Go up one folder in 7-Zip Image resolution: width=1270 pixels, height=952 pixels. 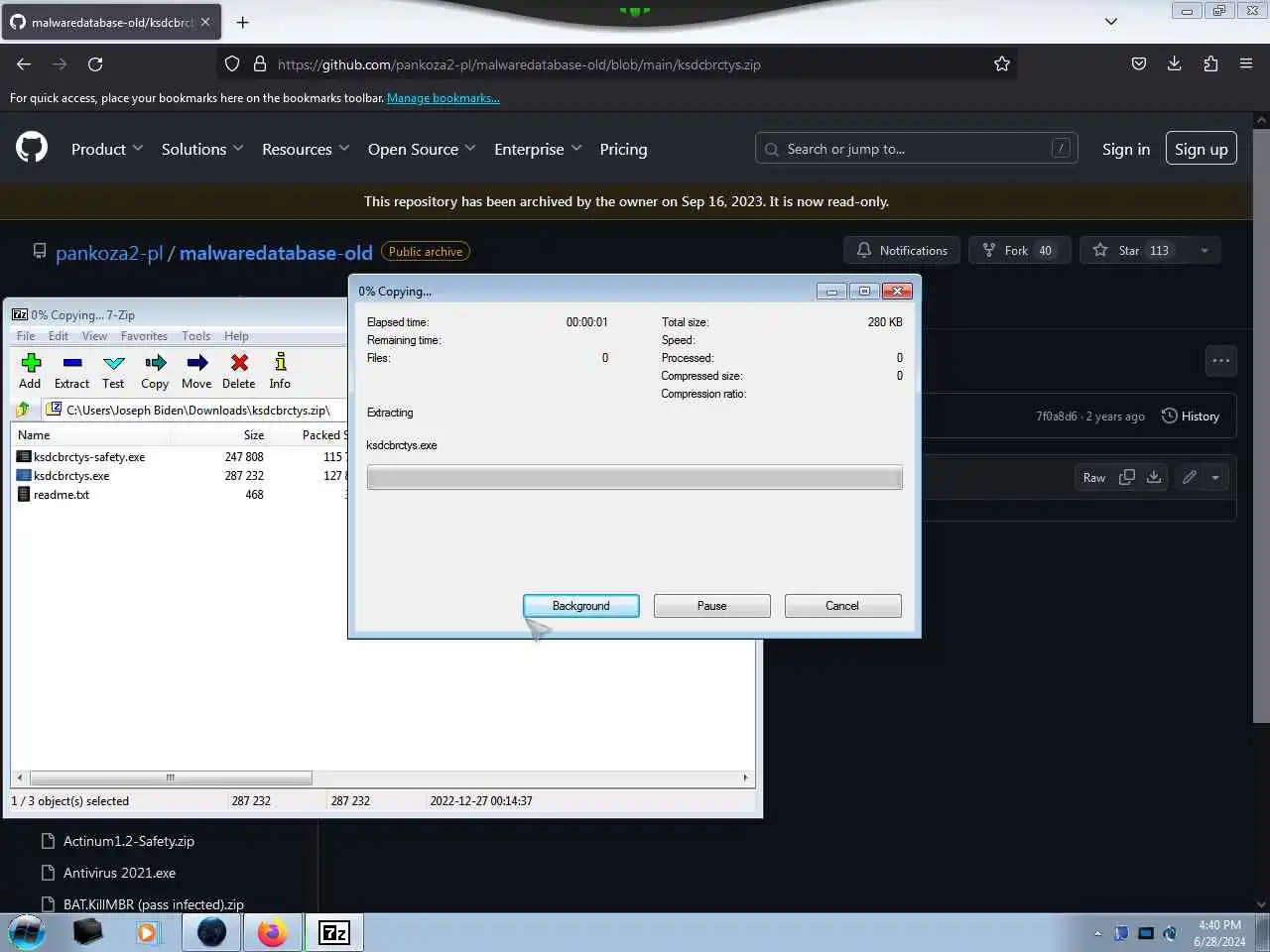point(23,410)
